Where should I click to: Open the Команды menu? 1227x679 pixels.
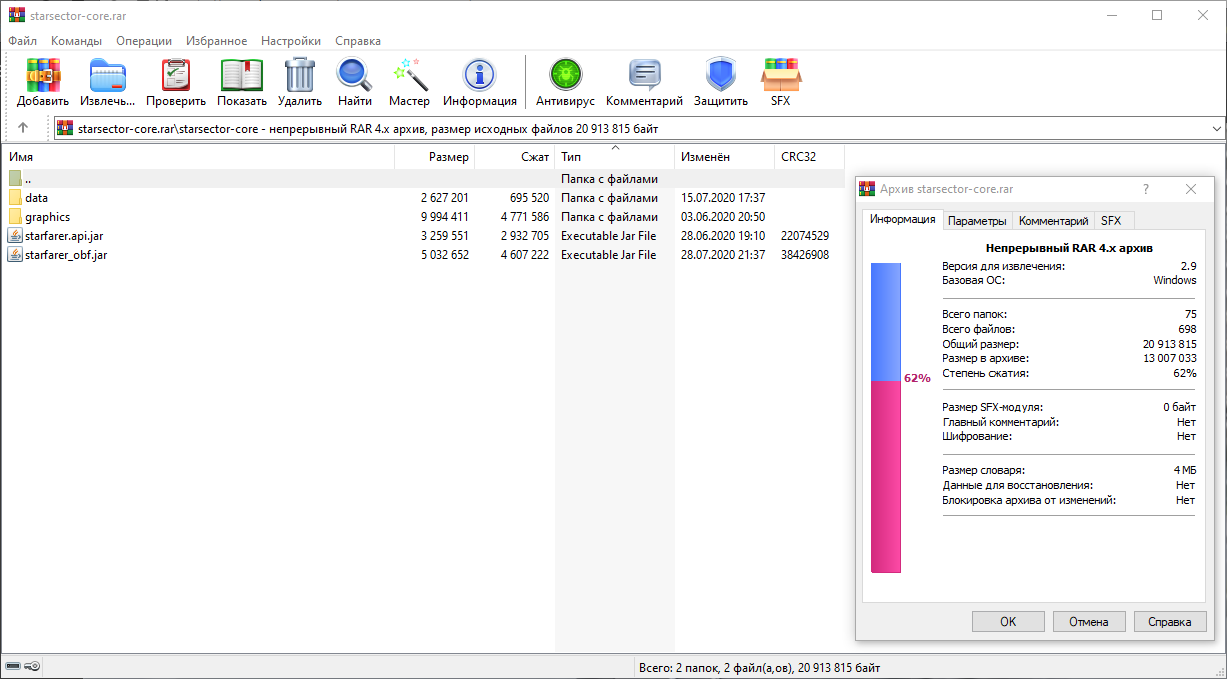click(77, 41)
